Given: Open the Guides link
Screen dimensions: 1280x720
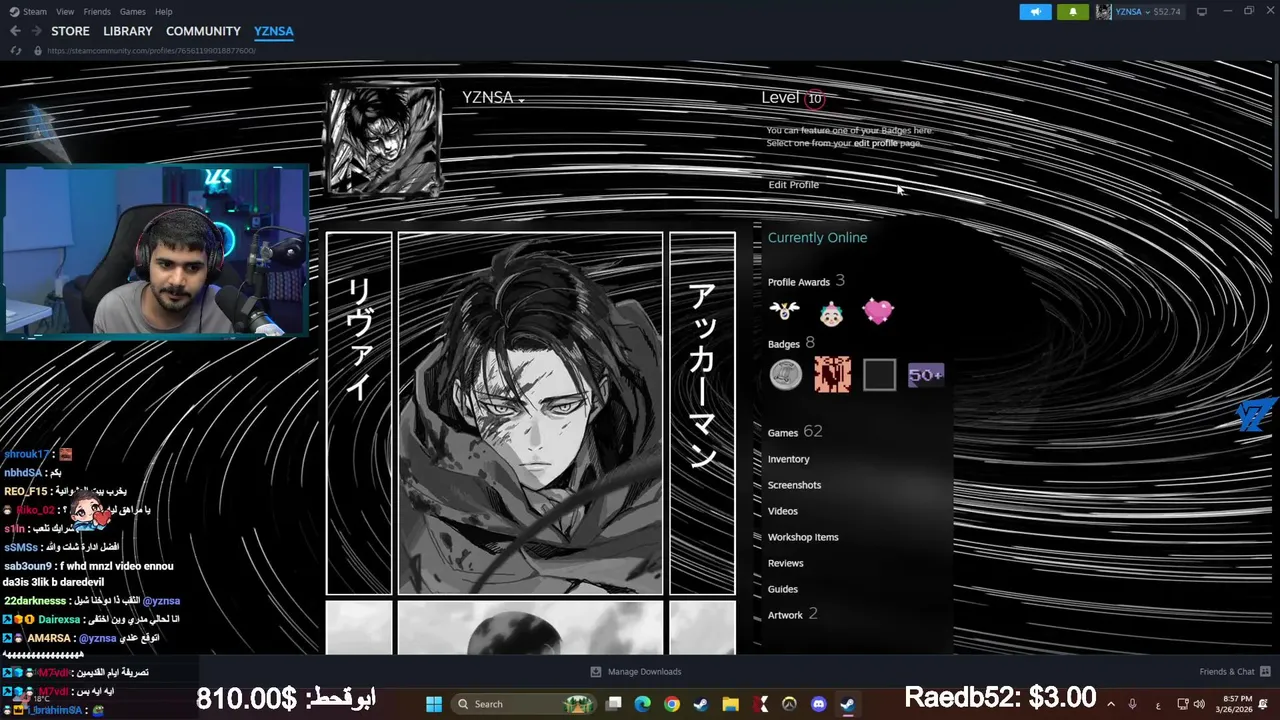Looking at the screenshot, I should click(x=783, y=589).
